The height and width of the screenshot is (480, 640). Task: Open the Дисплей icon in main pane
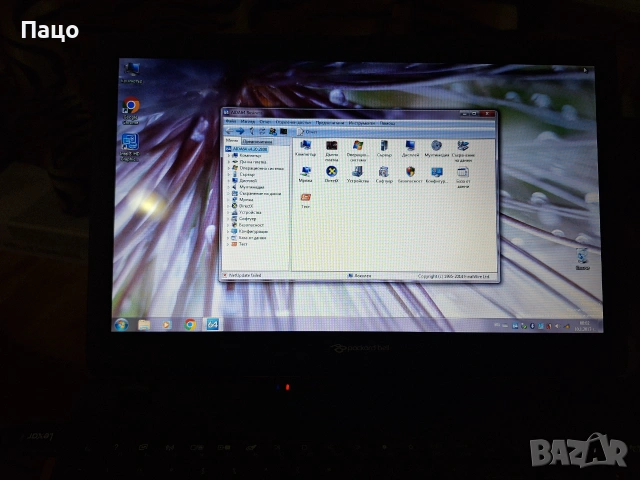tap(410, 149)
